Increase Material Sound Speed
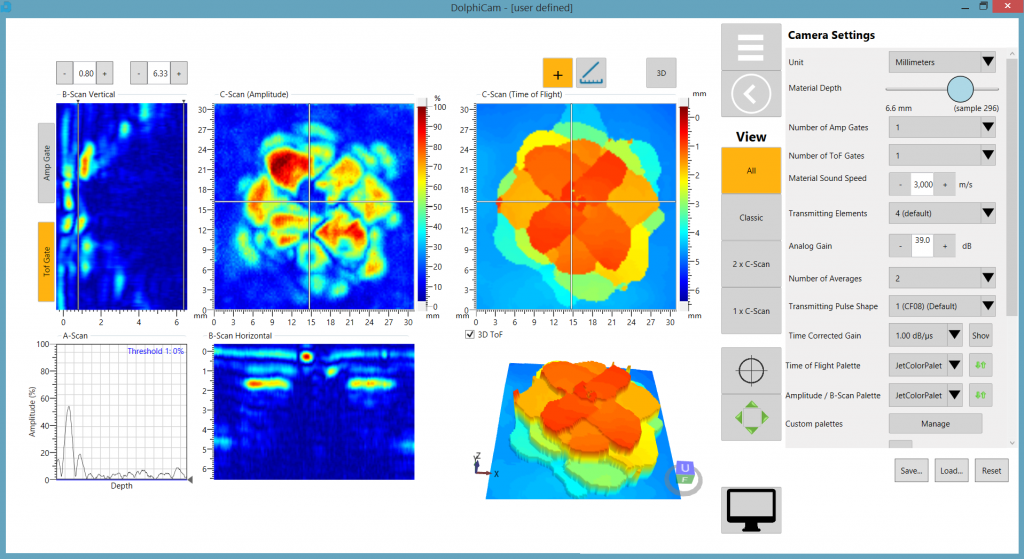 click(944, 185)
